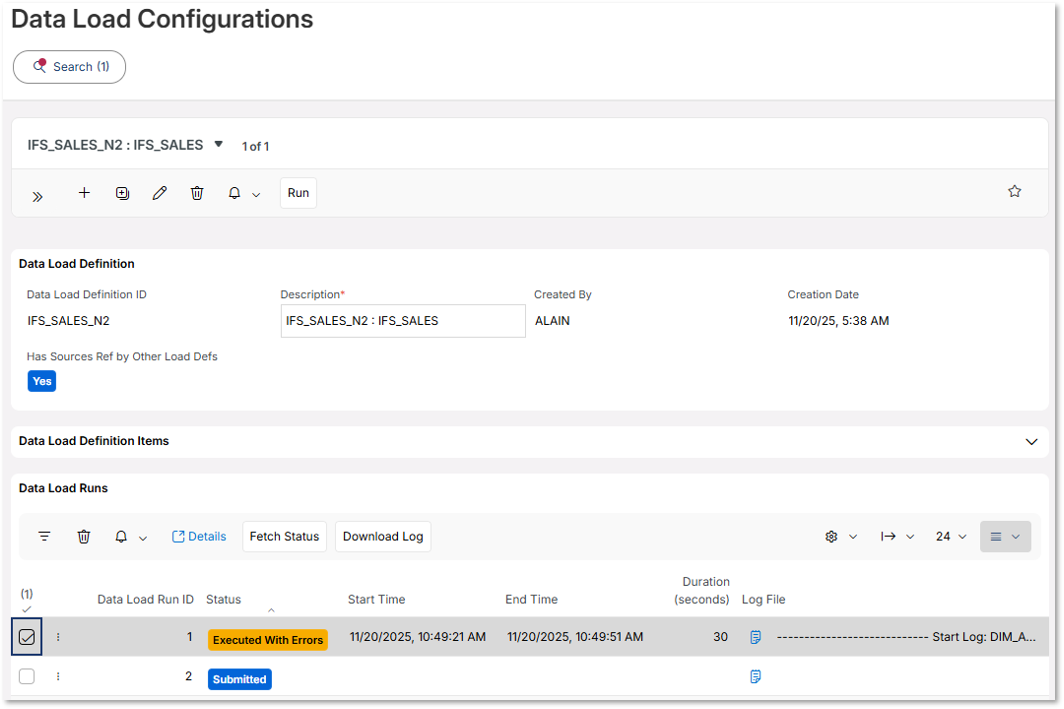
Task: Expand the IFS_SALES_N2 record selector dropdown
Action: pyautogui.click(x=218, y=144)
